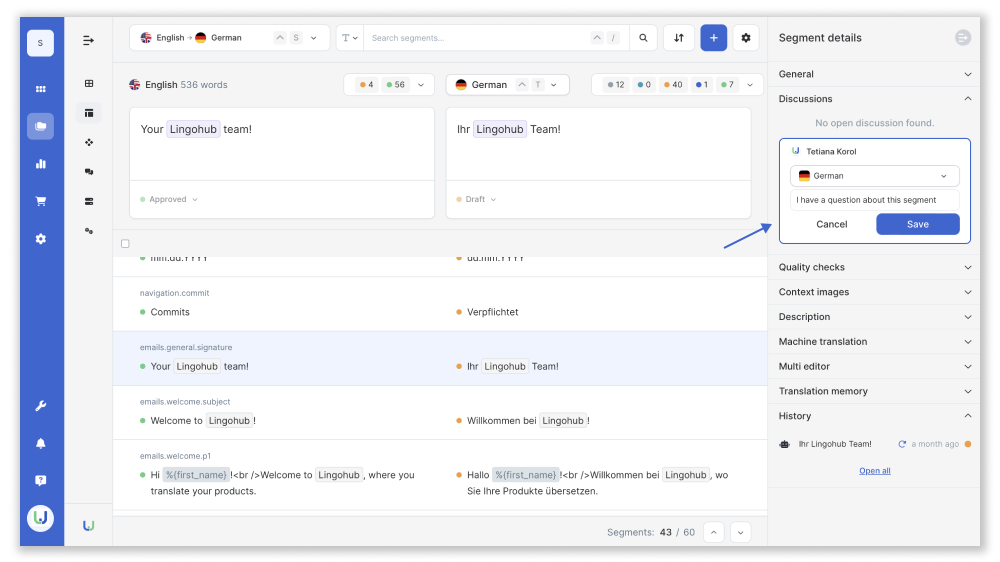Click small Lingohub logo at bottom of secondary sidebar
This screenshot has width=1000, height=562.
click(x=89, y=526)
